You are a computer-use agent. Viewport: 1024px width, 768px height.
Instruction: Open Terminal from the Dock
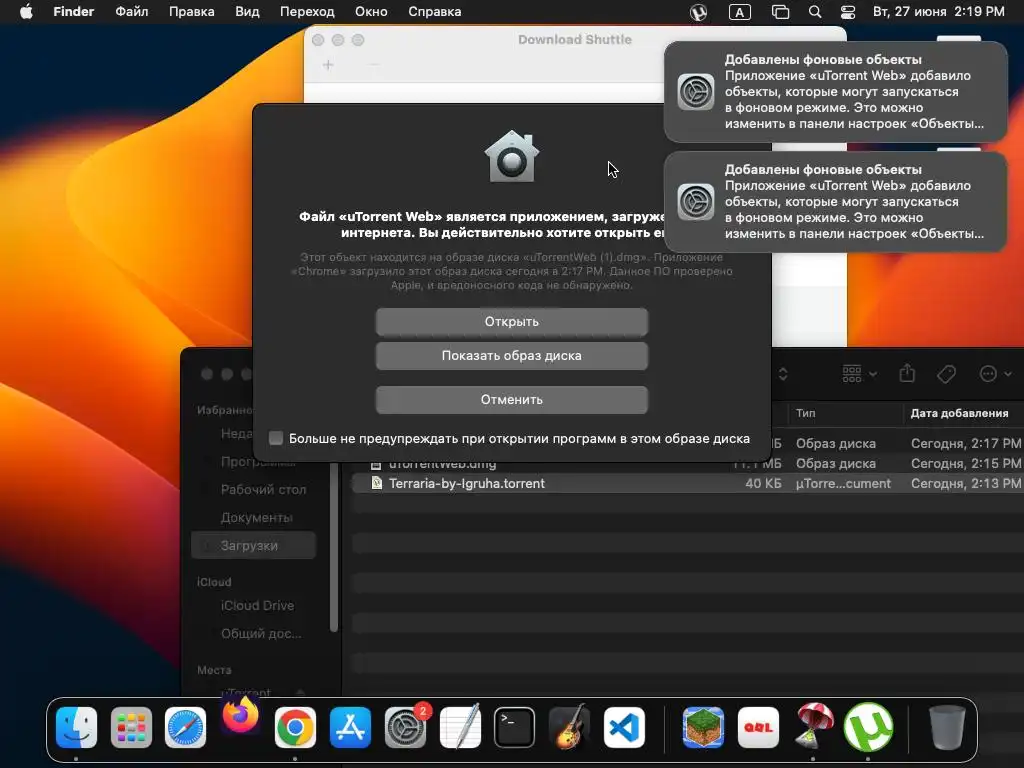515,727
